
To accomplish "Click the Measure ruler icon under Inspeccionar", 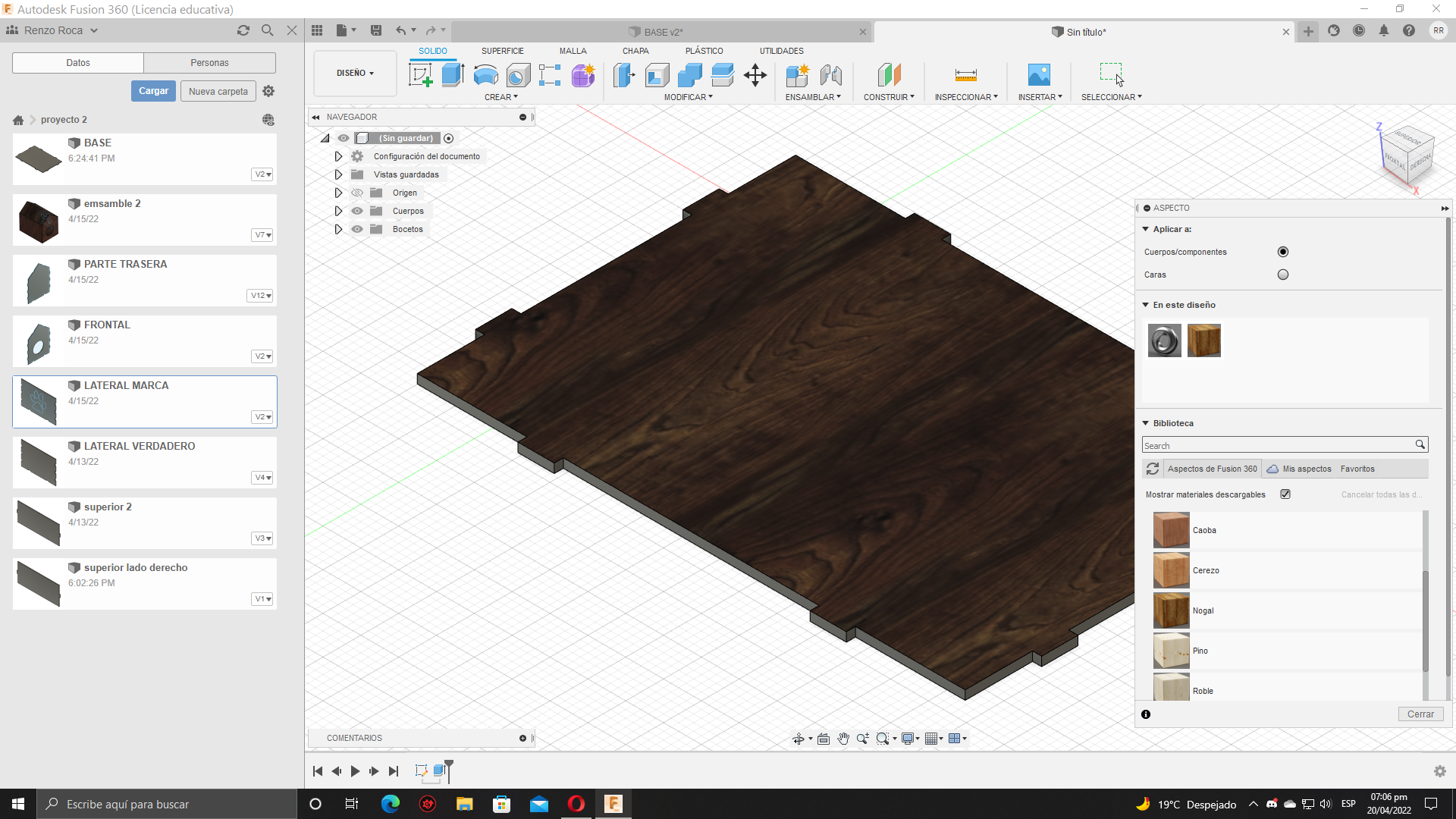I will click(965, 75).
